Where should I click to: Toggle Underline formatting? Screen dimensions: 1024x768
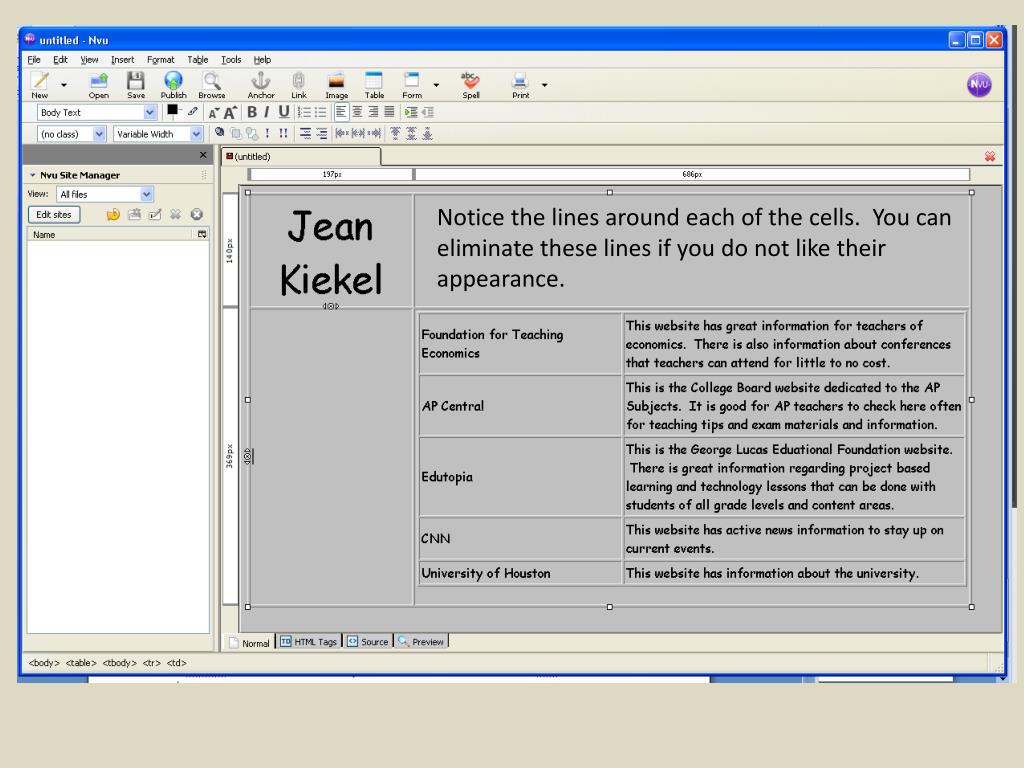tap(283, 112)
